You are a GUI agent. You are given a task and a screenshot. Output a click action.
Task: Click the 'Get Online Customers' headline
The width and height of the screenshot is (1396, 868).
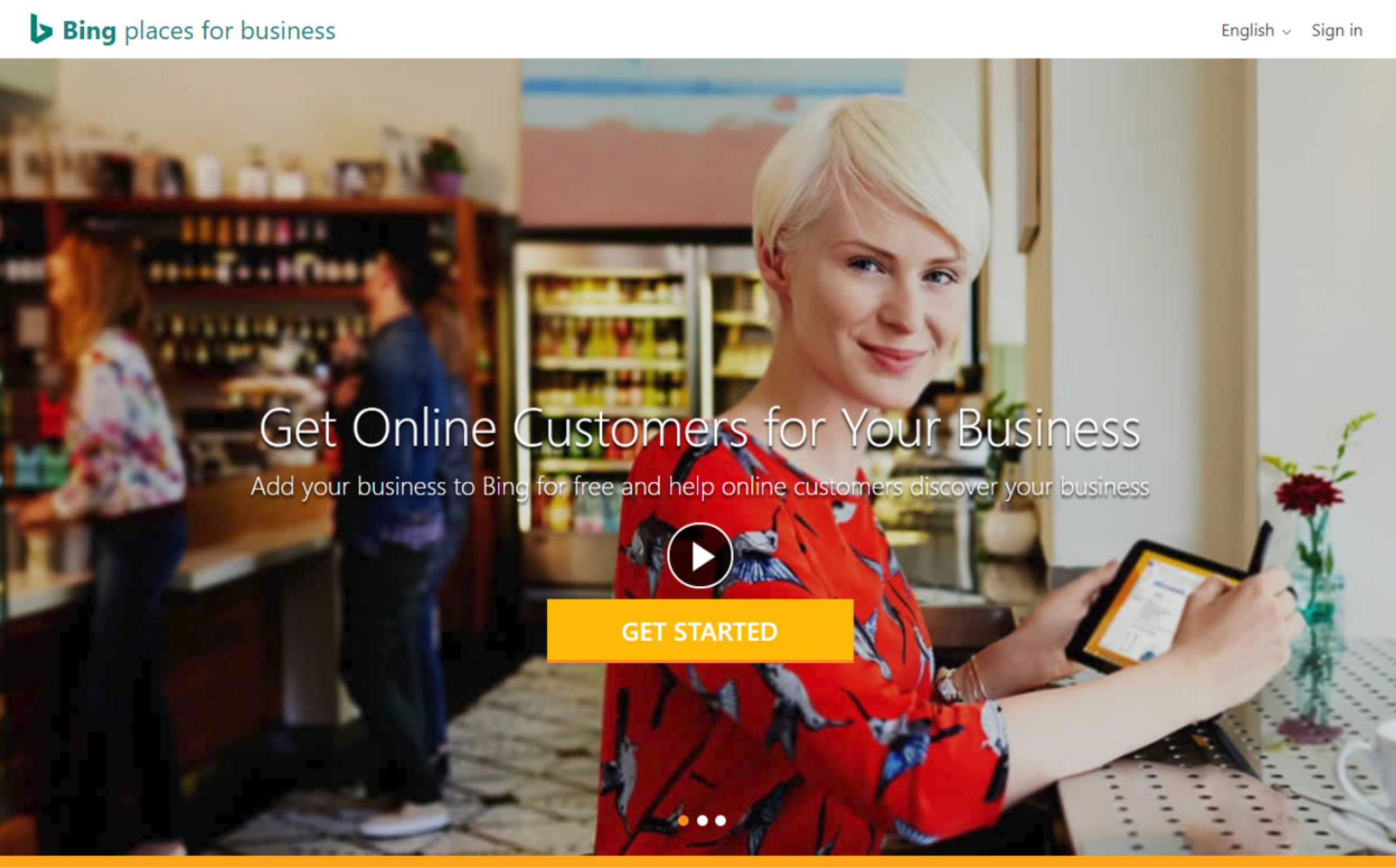699,429
